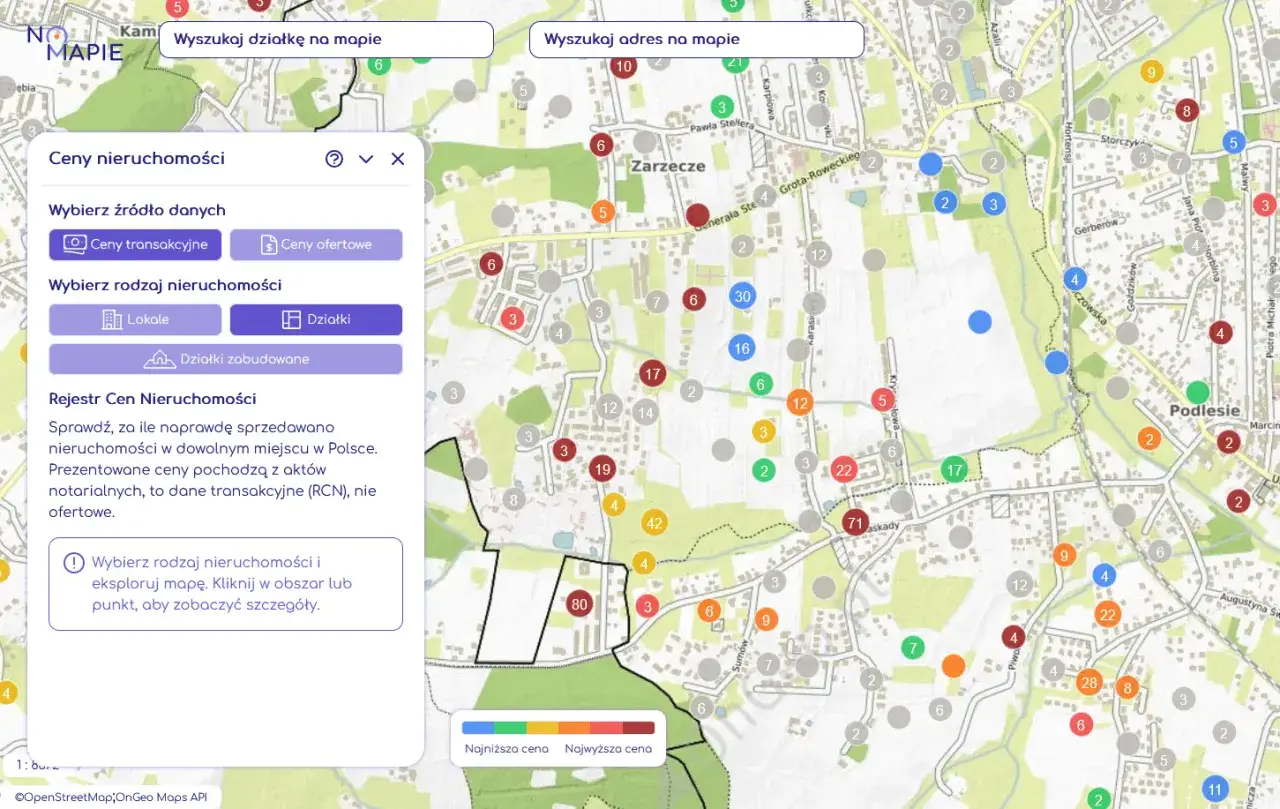Collapse the Ceny nieruchomości panel chevron
This screenshot has height=809, width=1280.
click(x=366, y=159)
